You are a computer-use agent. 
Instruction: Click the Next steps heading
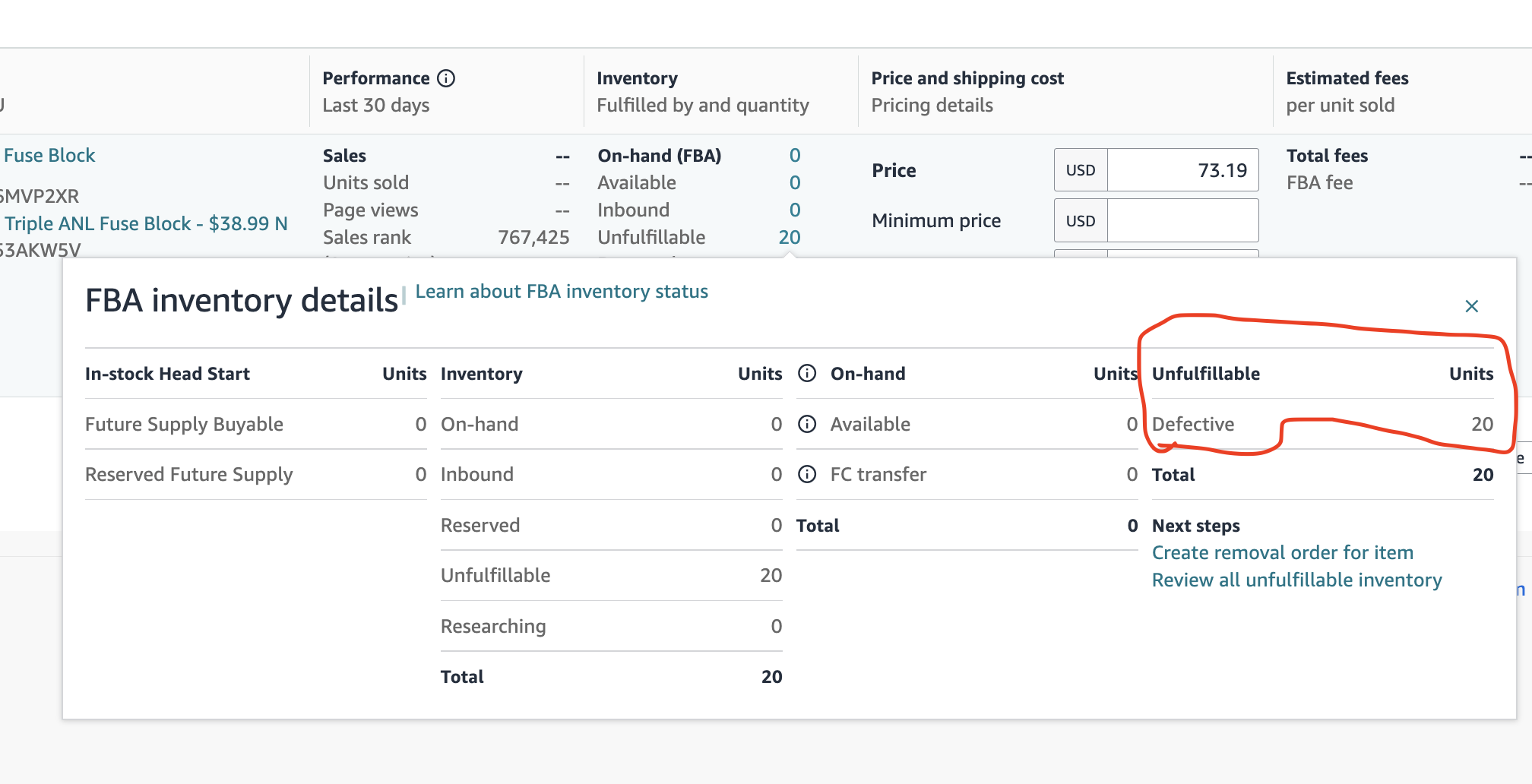coord(1196,526)
